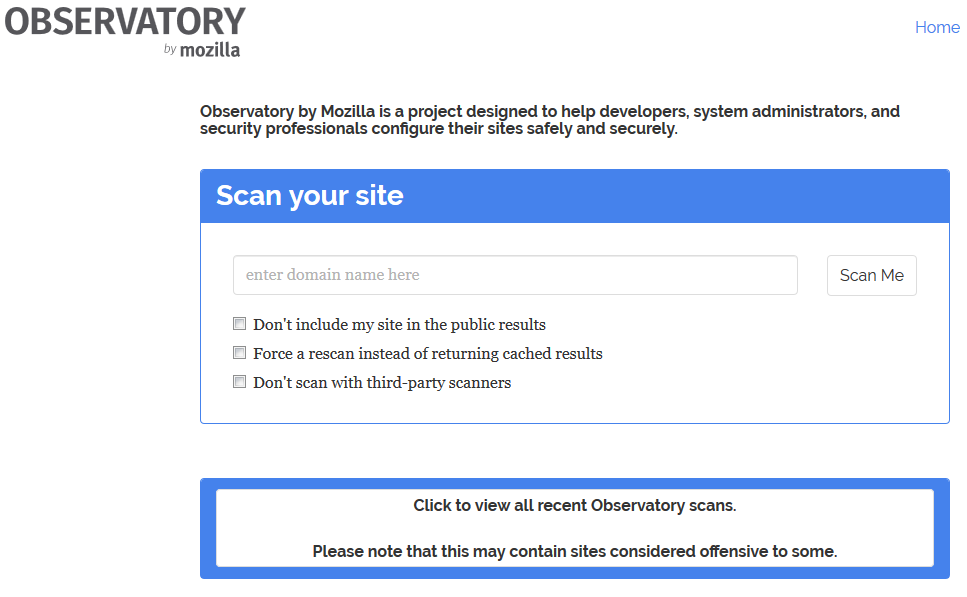
Task: Click the placeholder text 'enter domain name here'
Action: coord(332,275)
